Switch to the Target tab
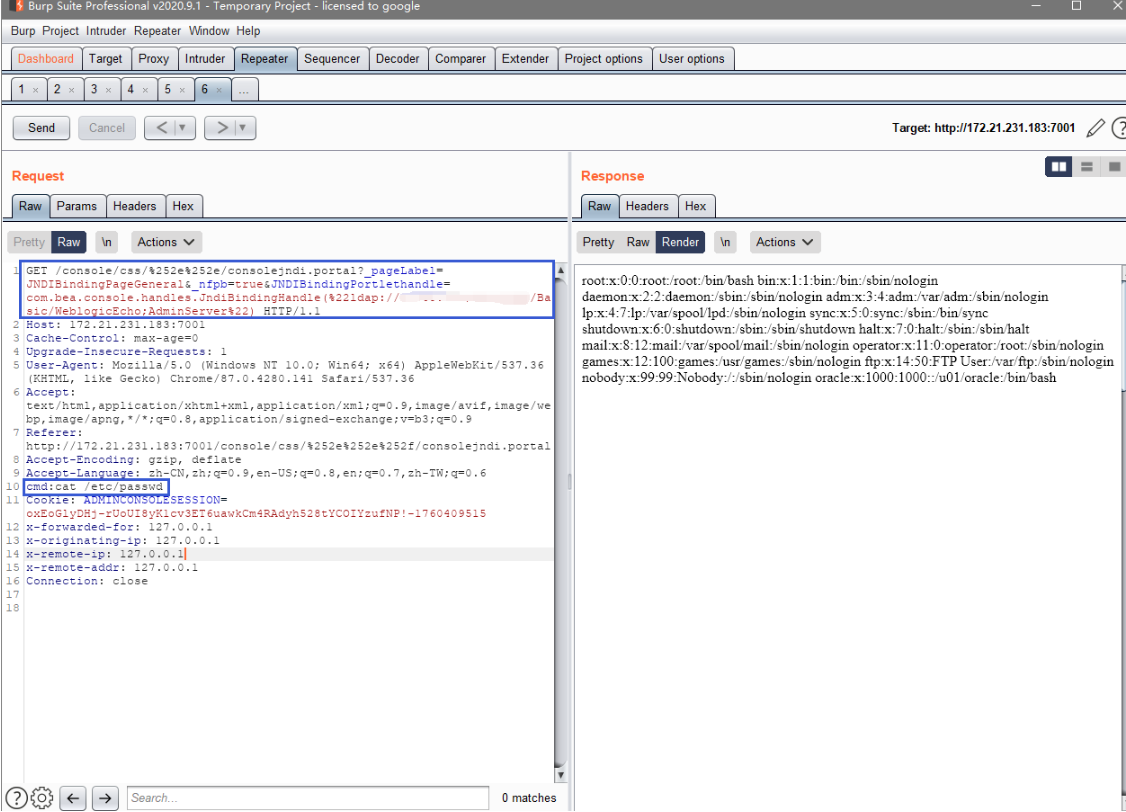The width and height of the screenshot is (1126, 812). (106, 59)
